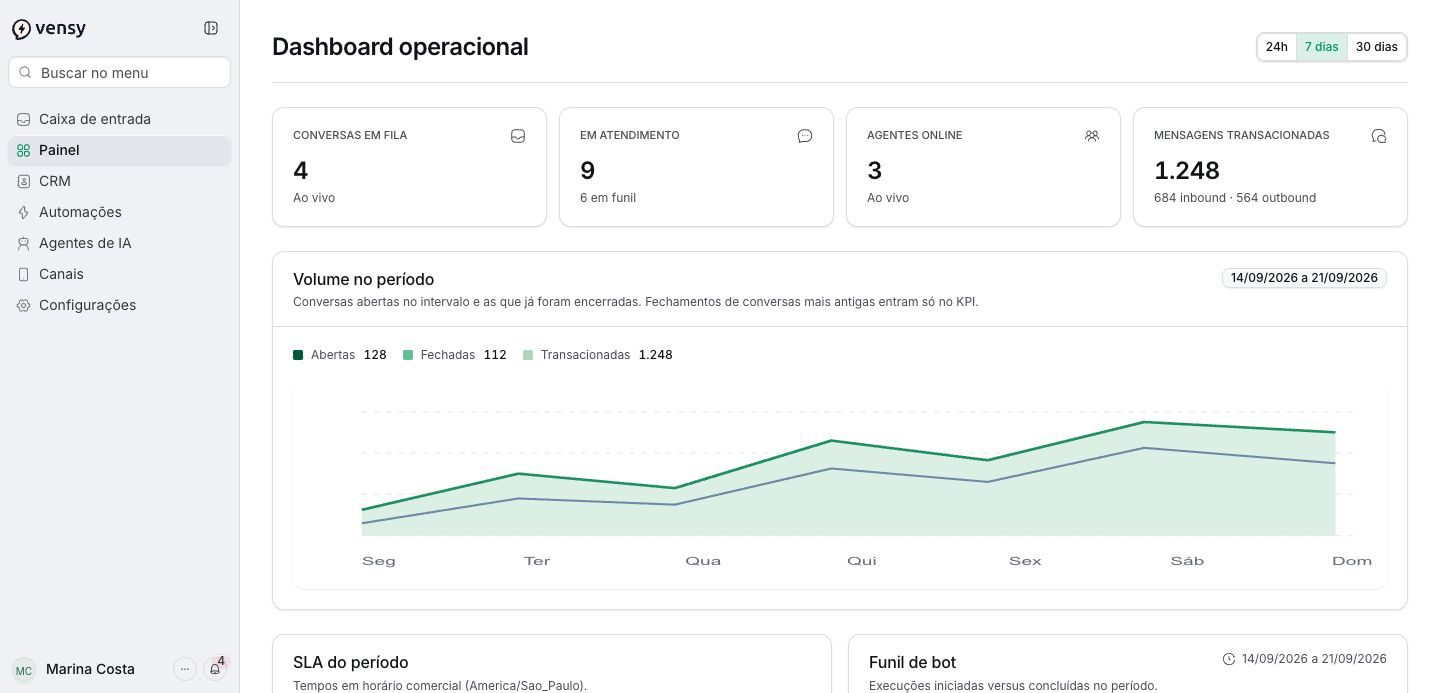Click the 14/09/2026 a 21/09/2026 date badge in Volume no período
Screen dimensions: 1440x693
tap(1304, 278)
